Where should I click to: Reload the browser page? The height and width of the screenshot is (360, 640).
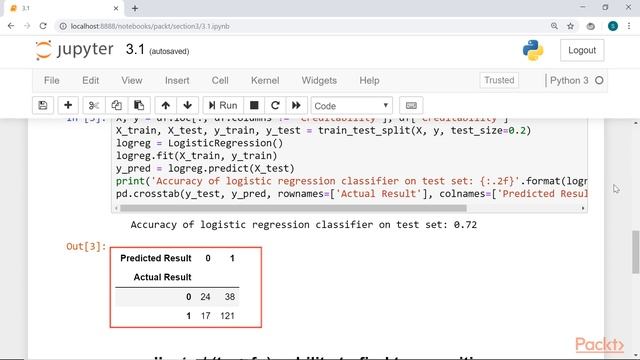pos(43,26)
